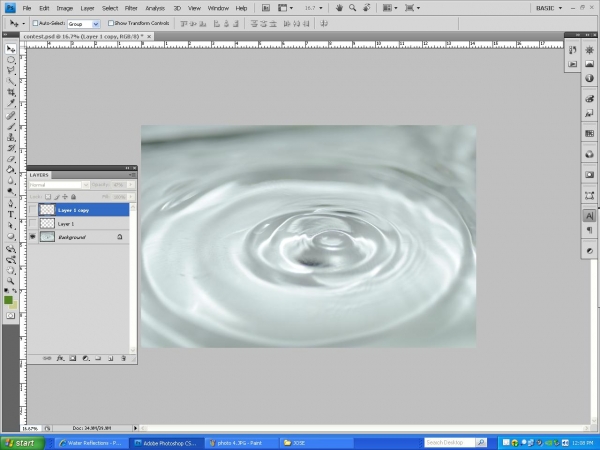Click the Windows start button

[x=22, y=443]
